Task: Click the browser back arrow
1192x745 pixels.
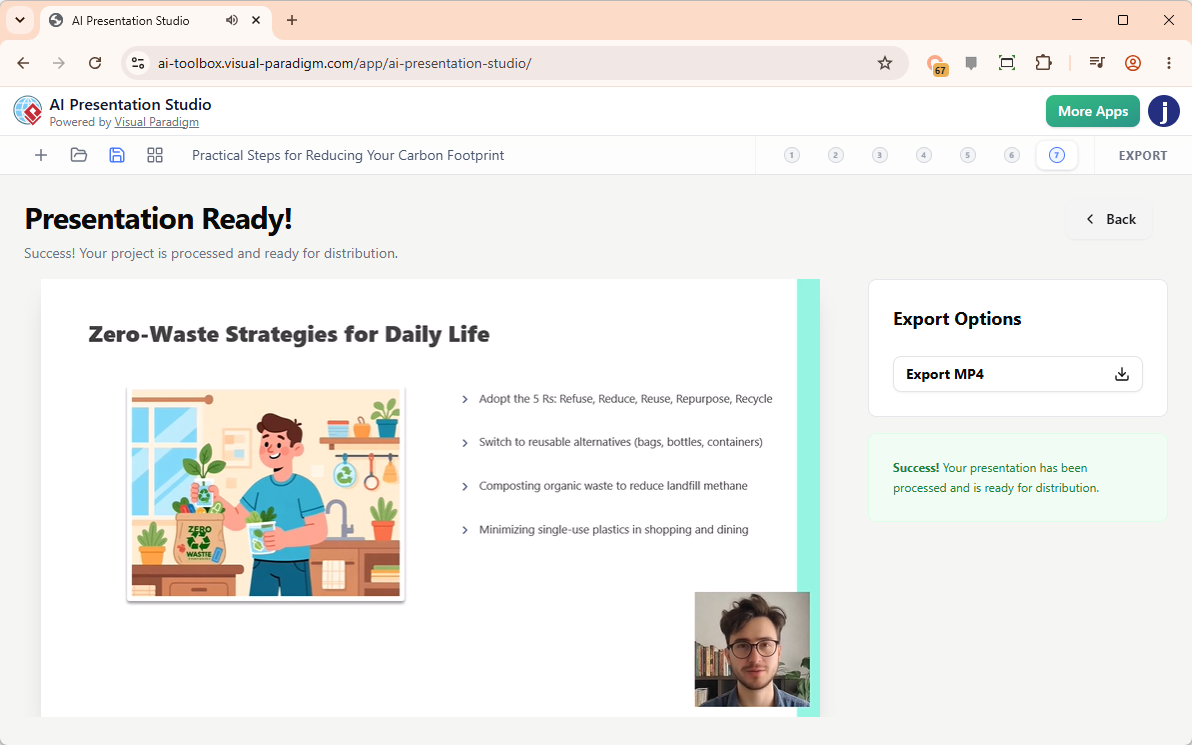Action: 23,63
